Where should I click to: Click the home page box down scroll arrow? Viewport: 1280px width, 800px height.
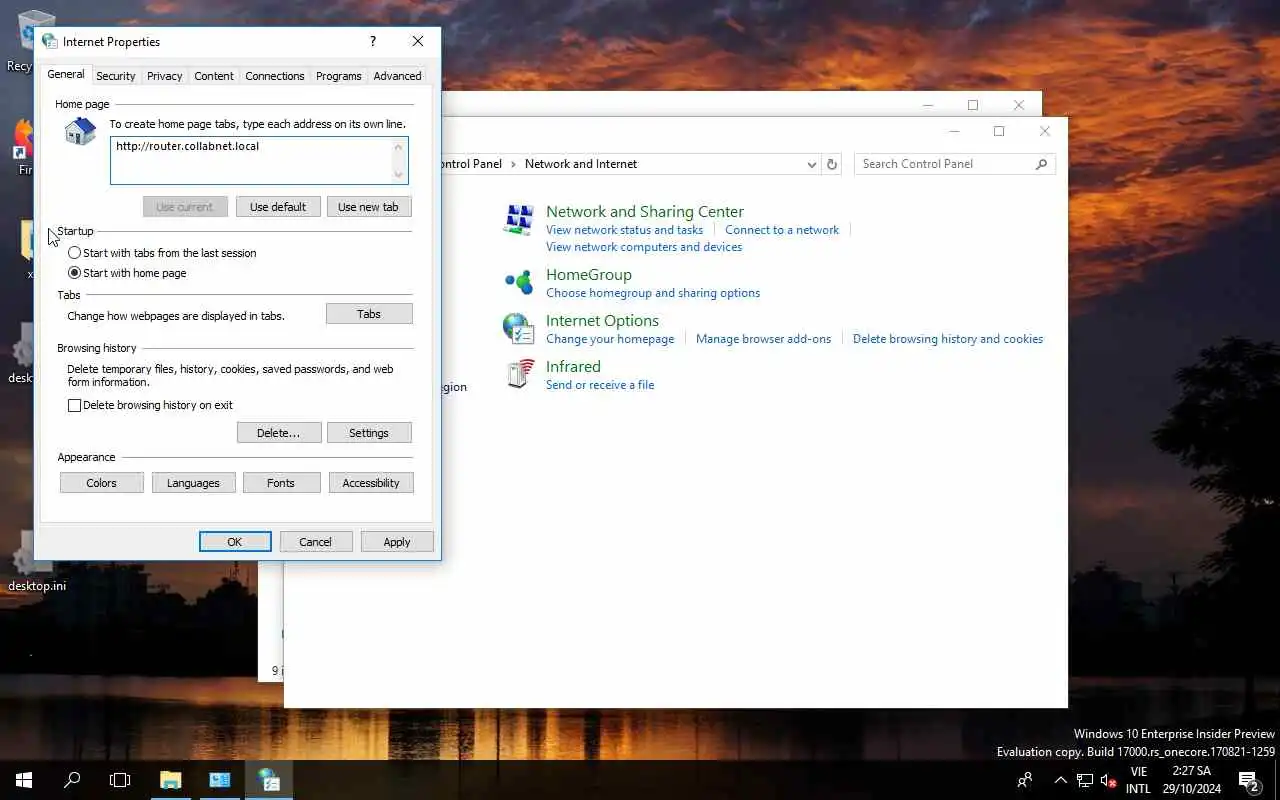[399, 175]
